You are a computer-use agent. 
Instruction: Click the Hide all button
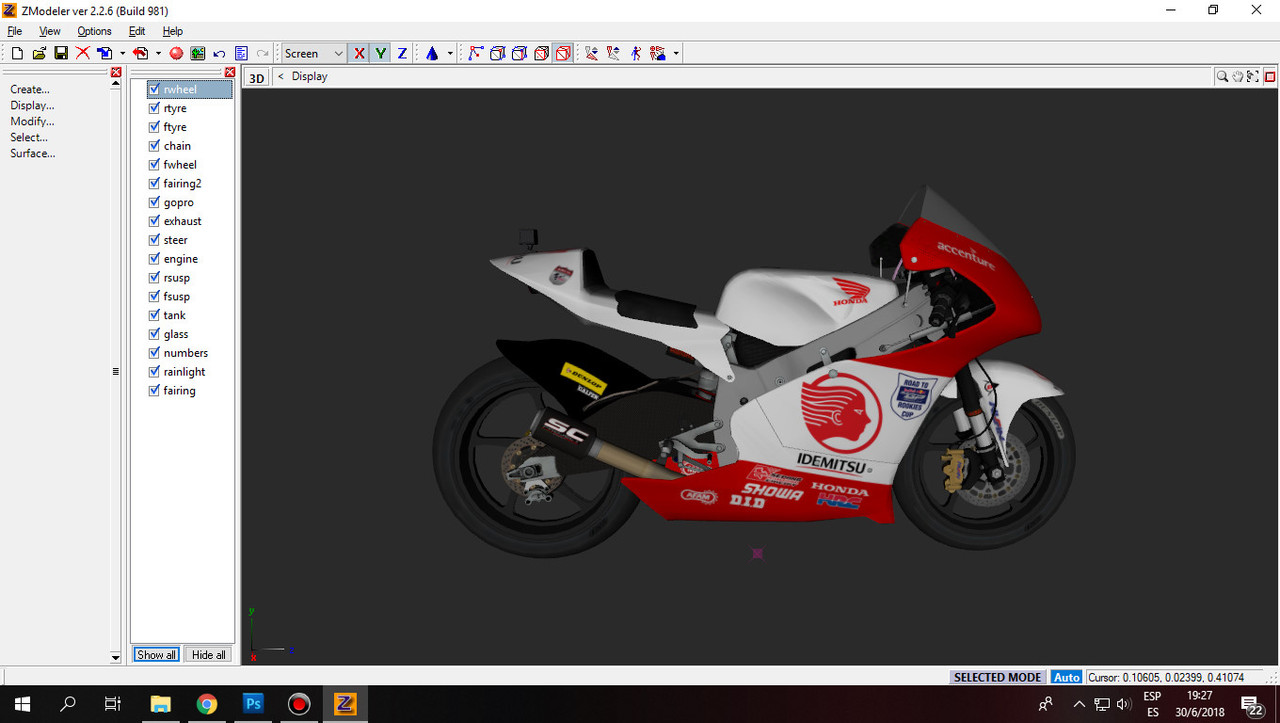pyautogui.click(x=209, y=655)
